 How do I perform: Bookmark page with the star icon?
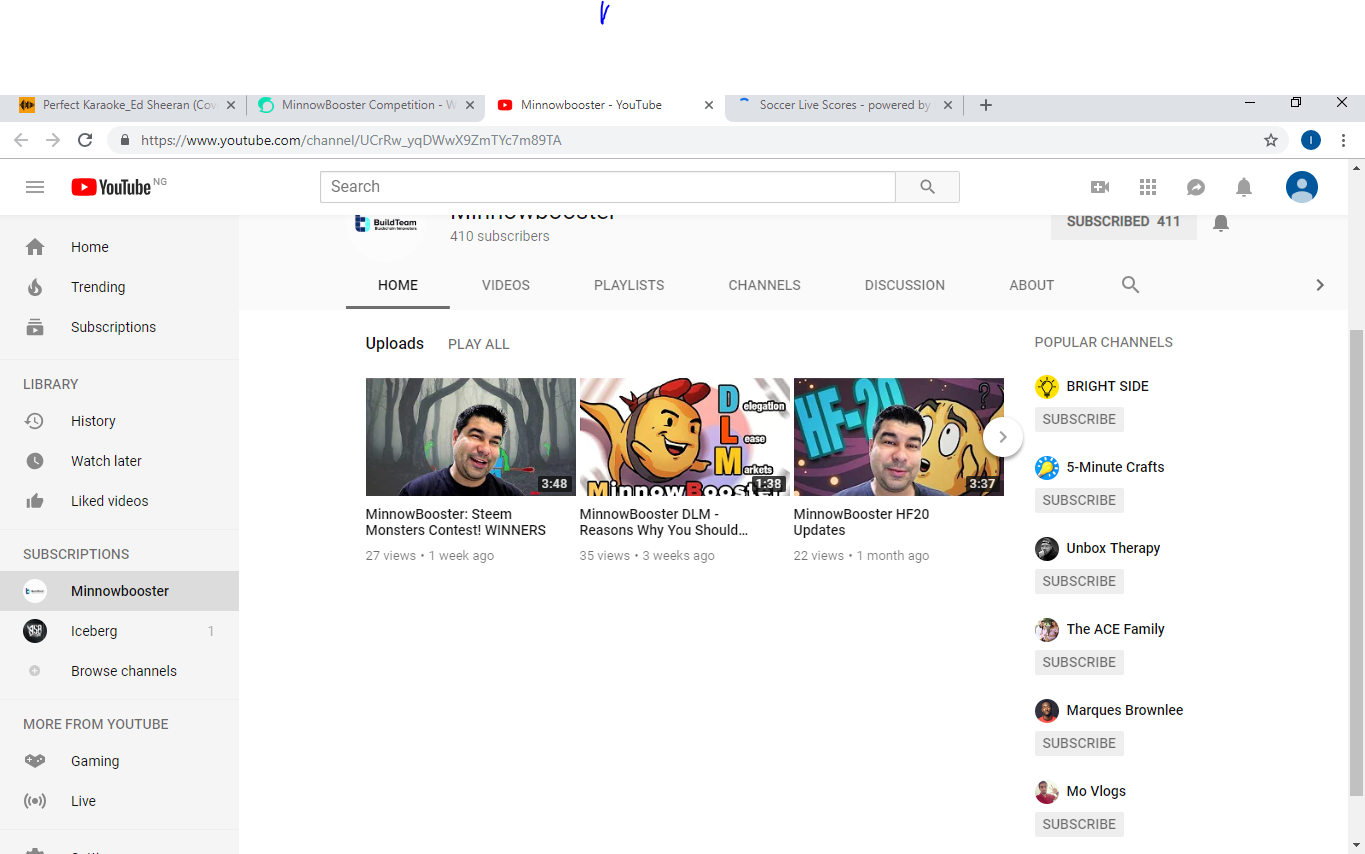pyautogui.click(x=1271, y=140)
